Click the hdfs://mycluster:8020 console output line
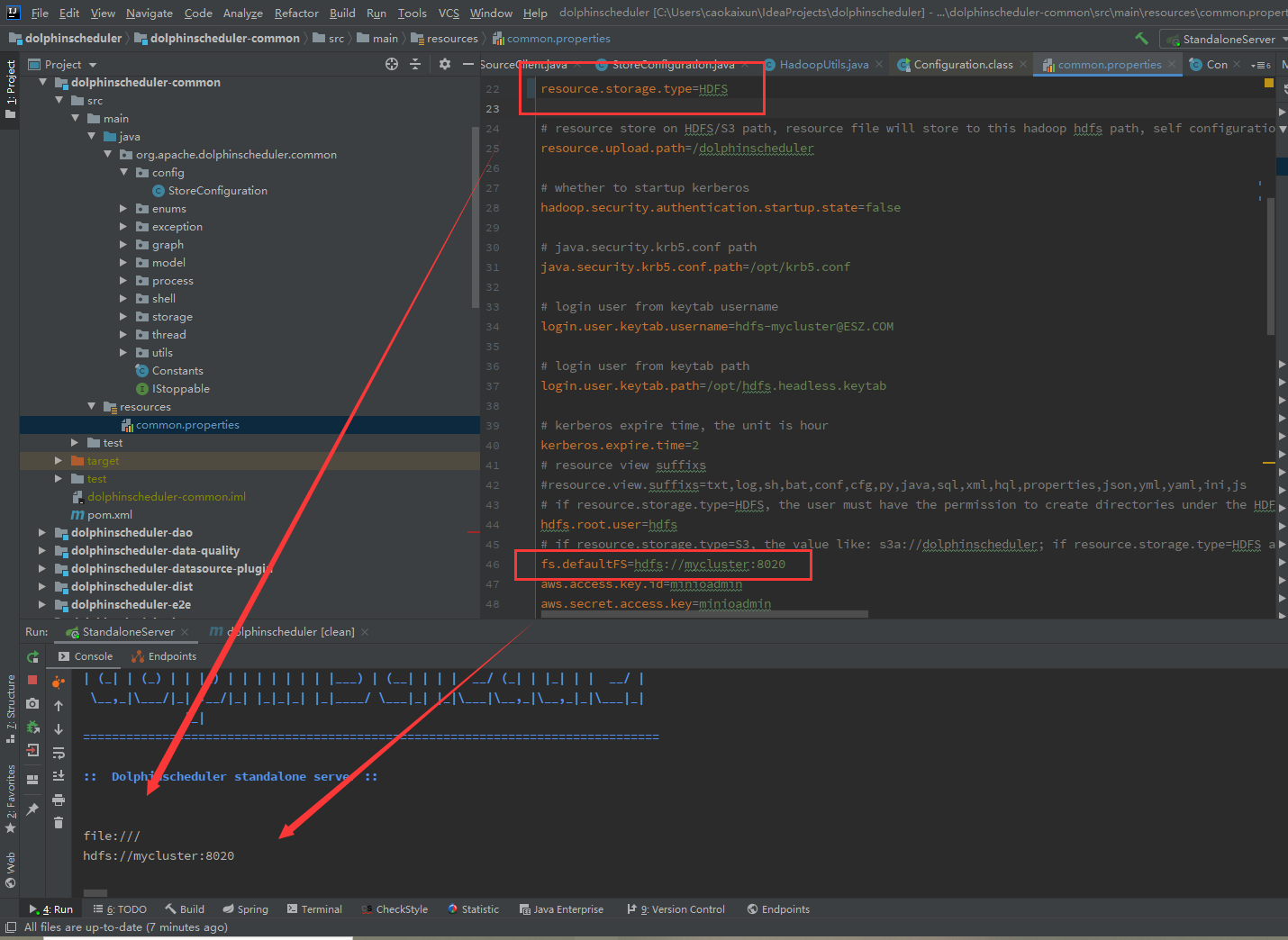The height and width of the screenshot is (940, 1288). [159, 855]
